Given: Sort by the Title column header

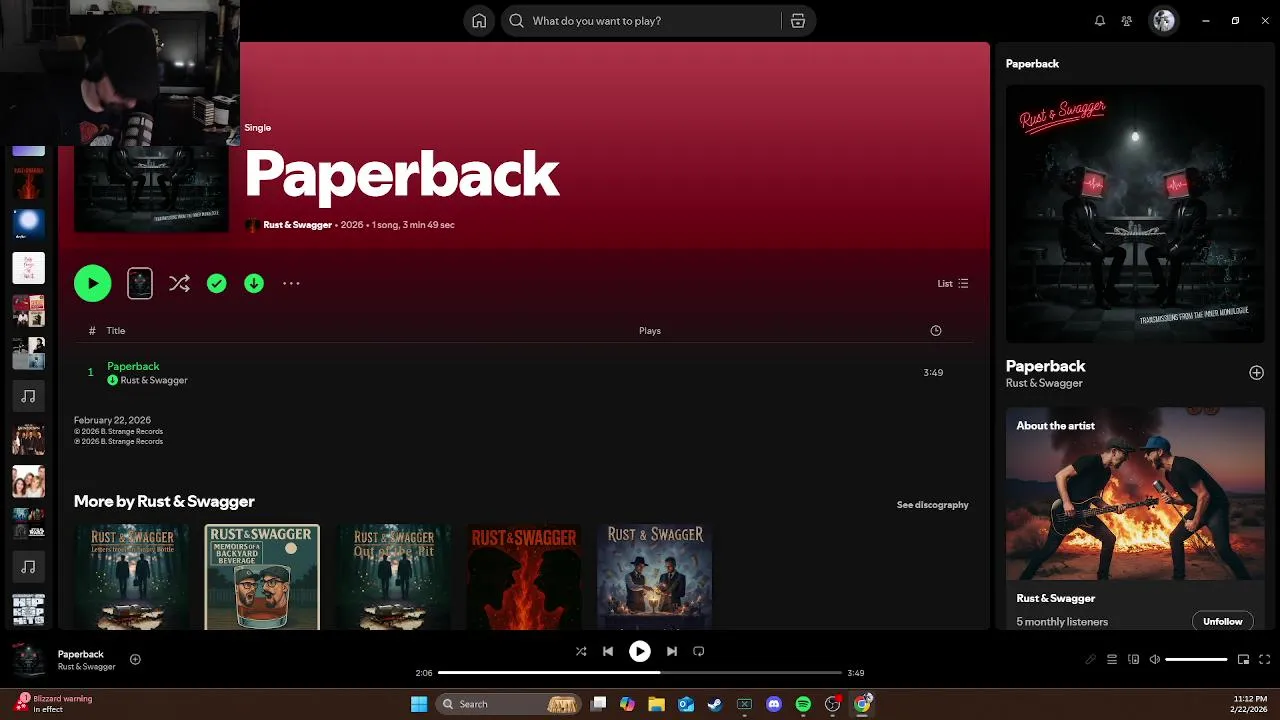Looking at the screenshot, I should click(x=116, y=331).
